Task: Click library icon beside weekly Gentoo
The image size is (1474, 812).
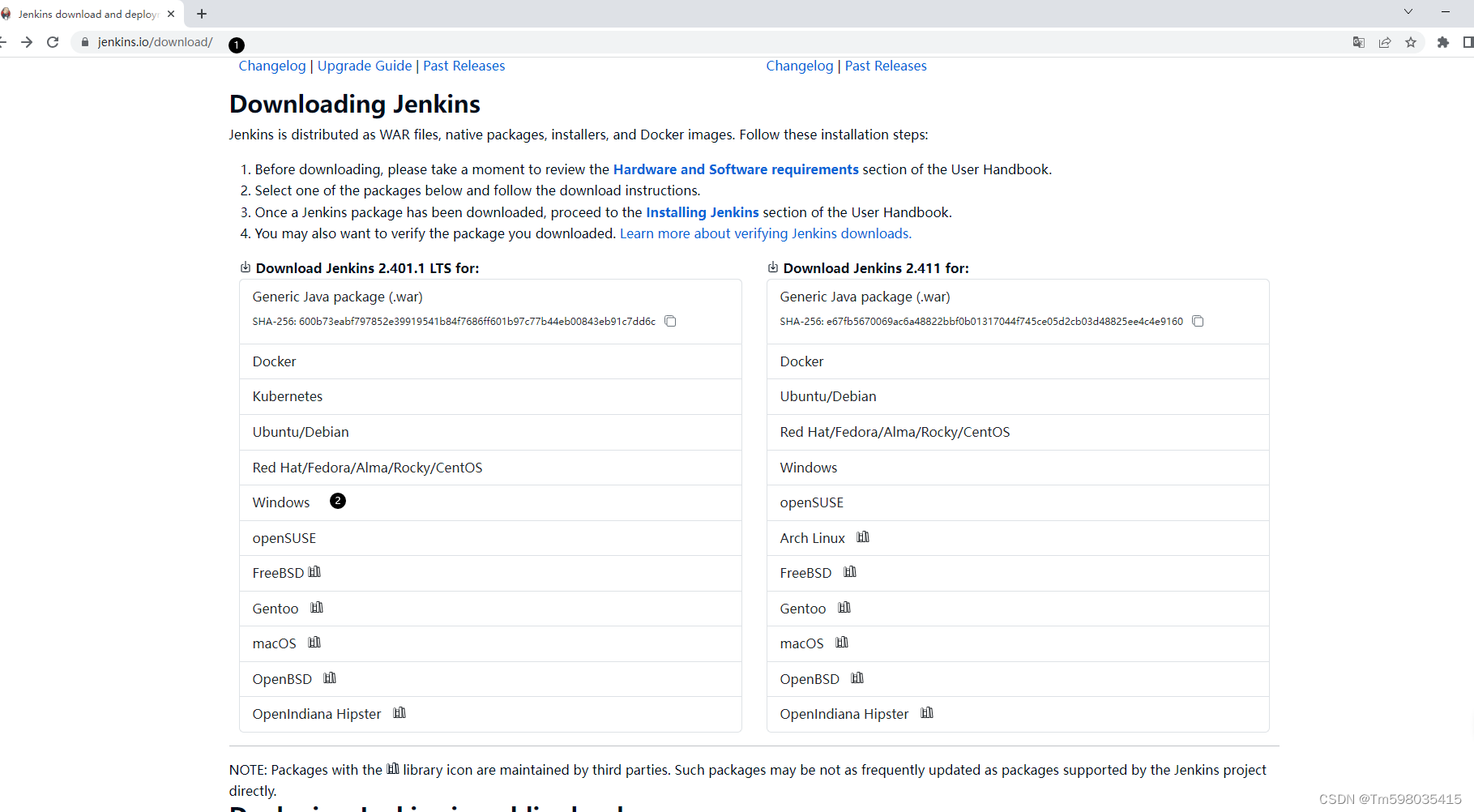Action: pos(844,608)
